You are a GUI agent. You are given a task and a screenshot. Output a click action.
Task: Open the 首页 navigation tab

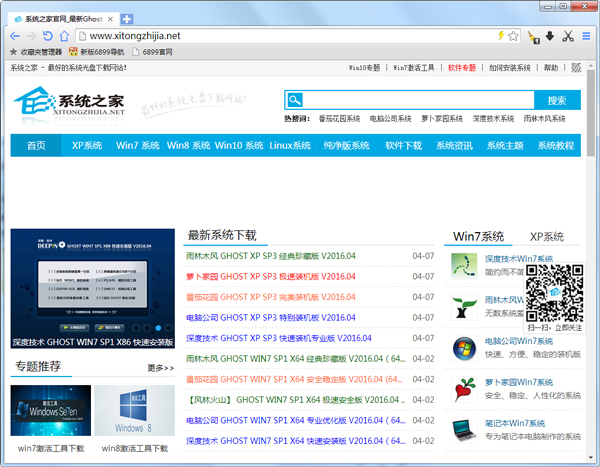[x=36, y=145]
